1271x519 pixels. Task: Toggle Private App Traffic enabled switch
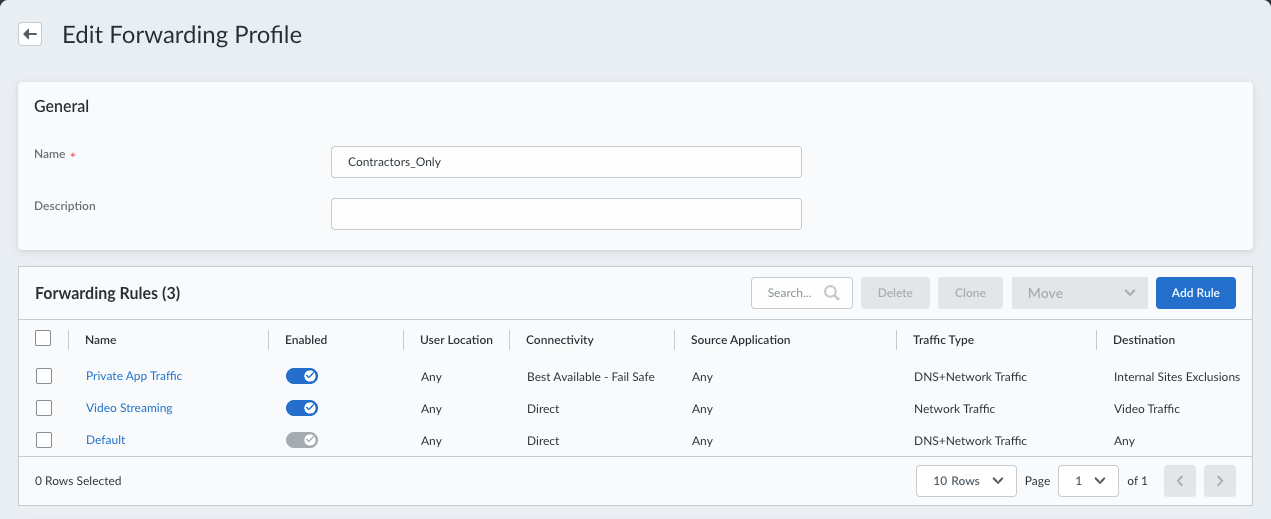pos(302,376)
